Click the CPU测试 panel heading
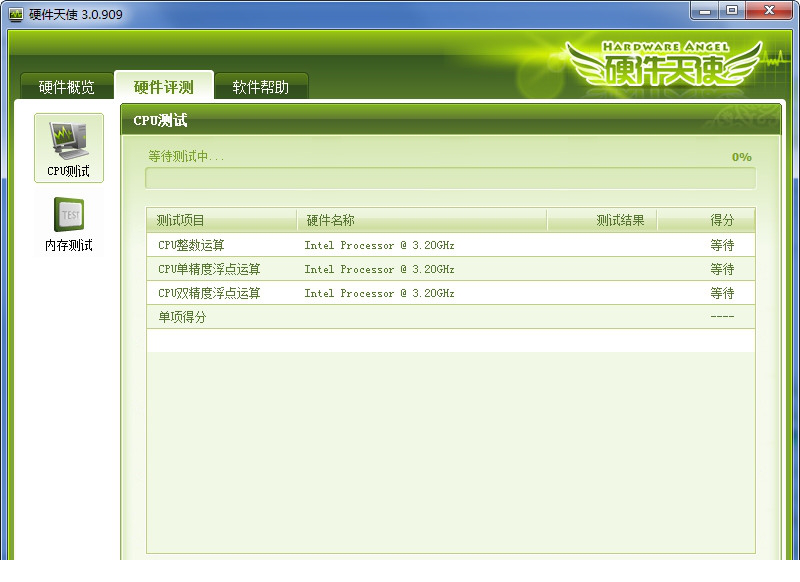This screenshot has width=800, height=582. (160, 120)
